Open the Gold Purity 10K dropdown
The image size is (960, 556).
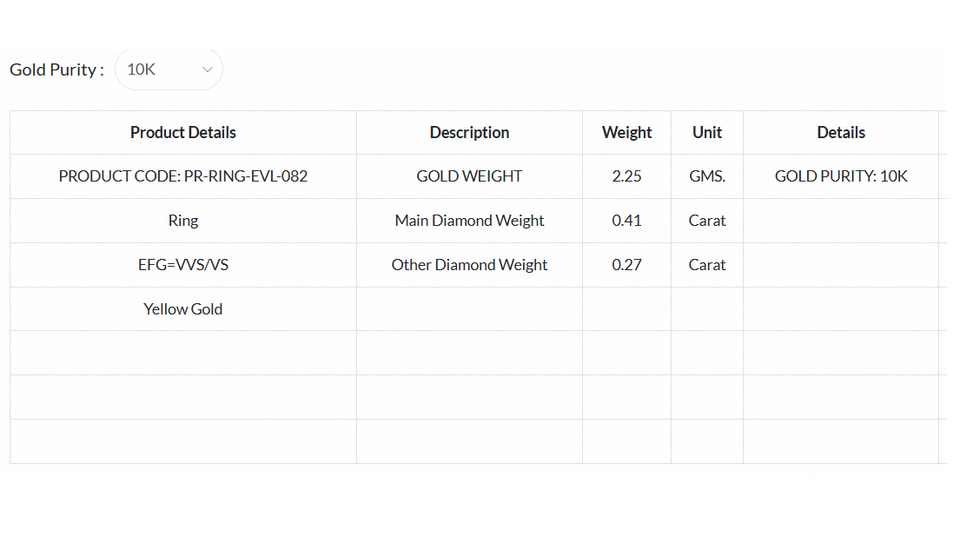coord(167,70)
